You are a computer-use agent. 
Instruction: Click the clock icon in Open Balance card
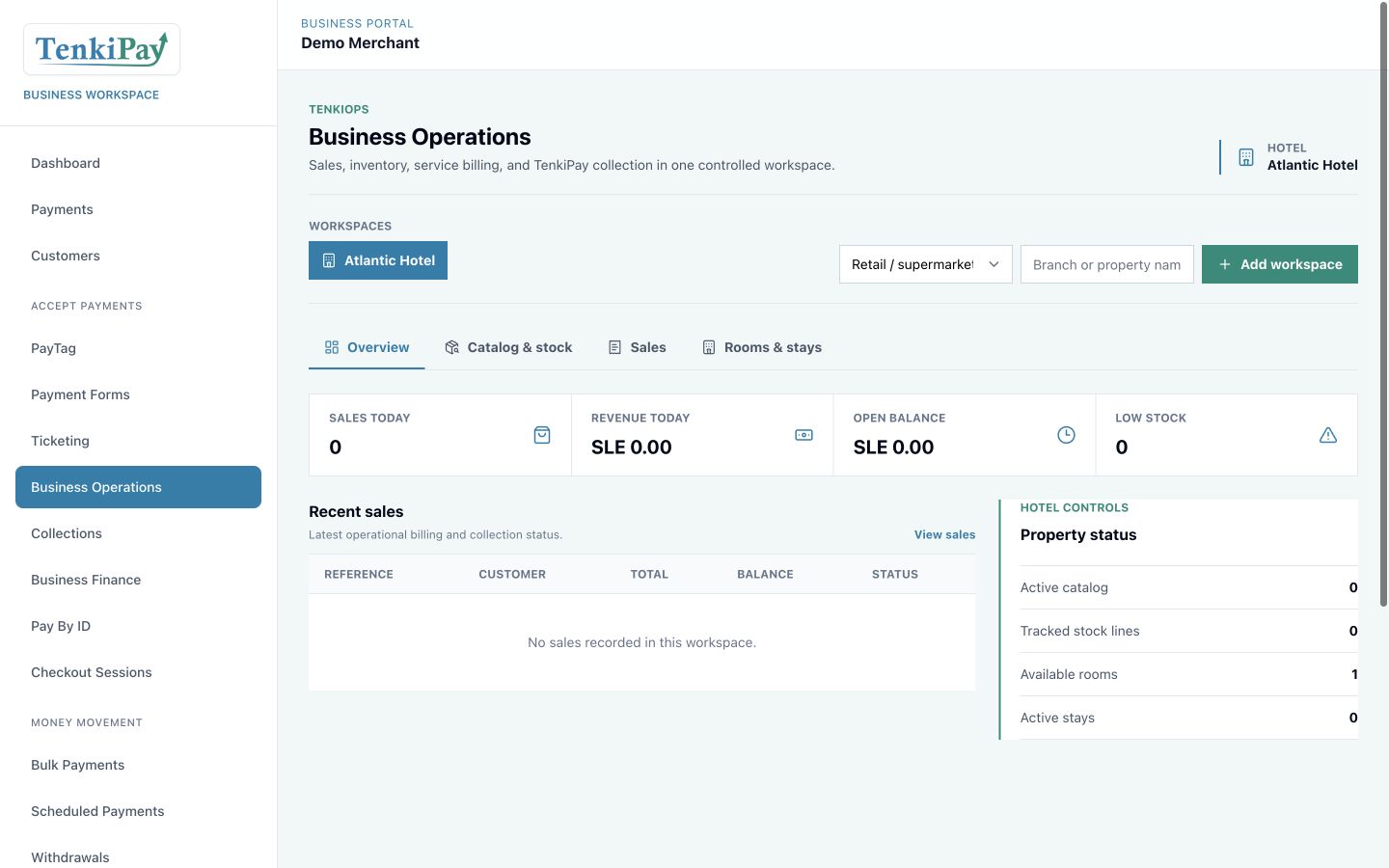tap(1066, 435)
